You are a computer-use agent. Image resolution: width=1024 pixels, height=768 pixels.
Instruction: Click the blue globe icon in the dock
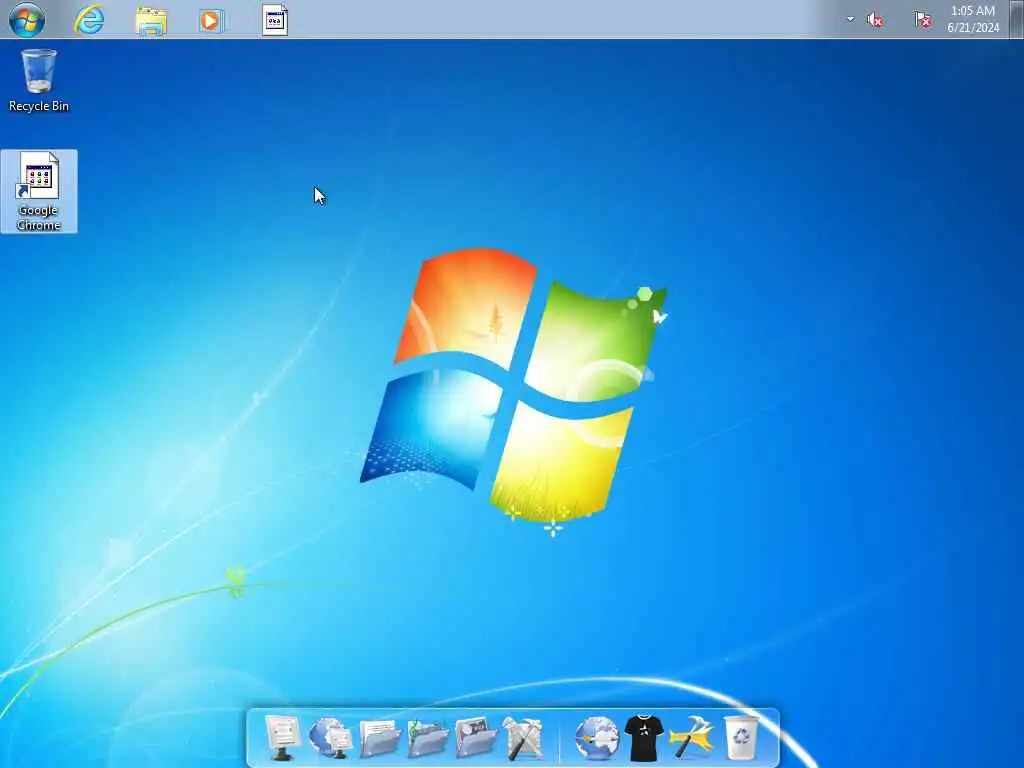pyautogui.click(x=597, y=738)
